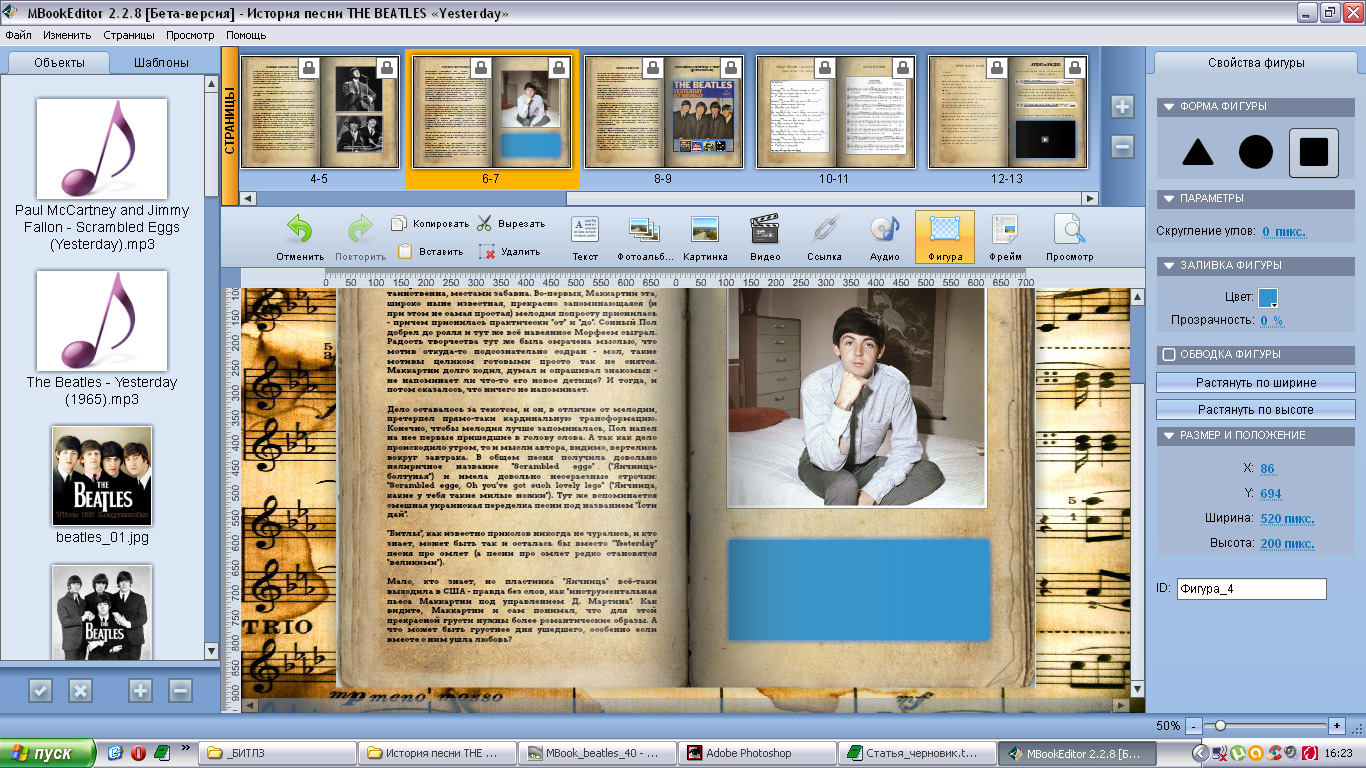Screen dimensions: 1366x768
Task: Click the Удалить delete icon
Action: click(x=487, y=252)
